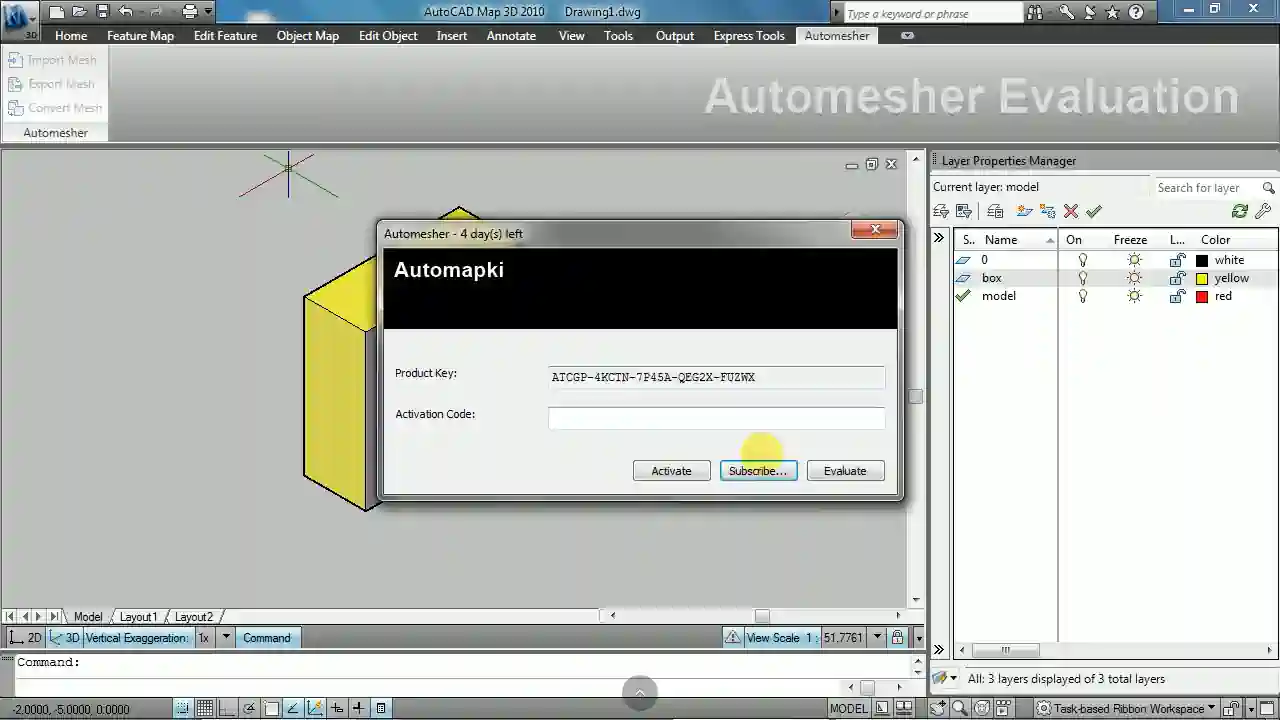Viewport: 1280px width, 720px height.
Task: Click the Layer States Manager icon
Action: pos(995,211)
